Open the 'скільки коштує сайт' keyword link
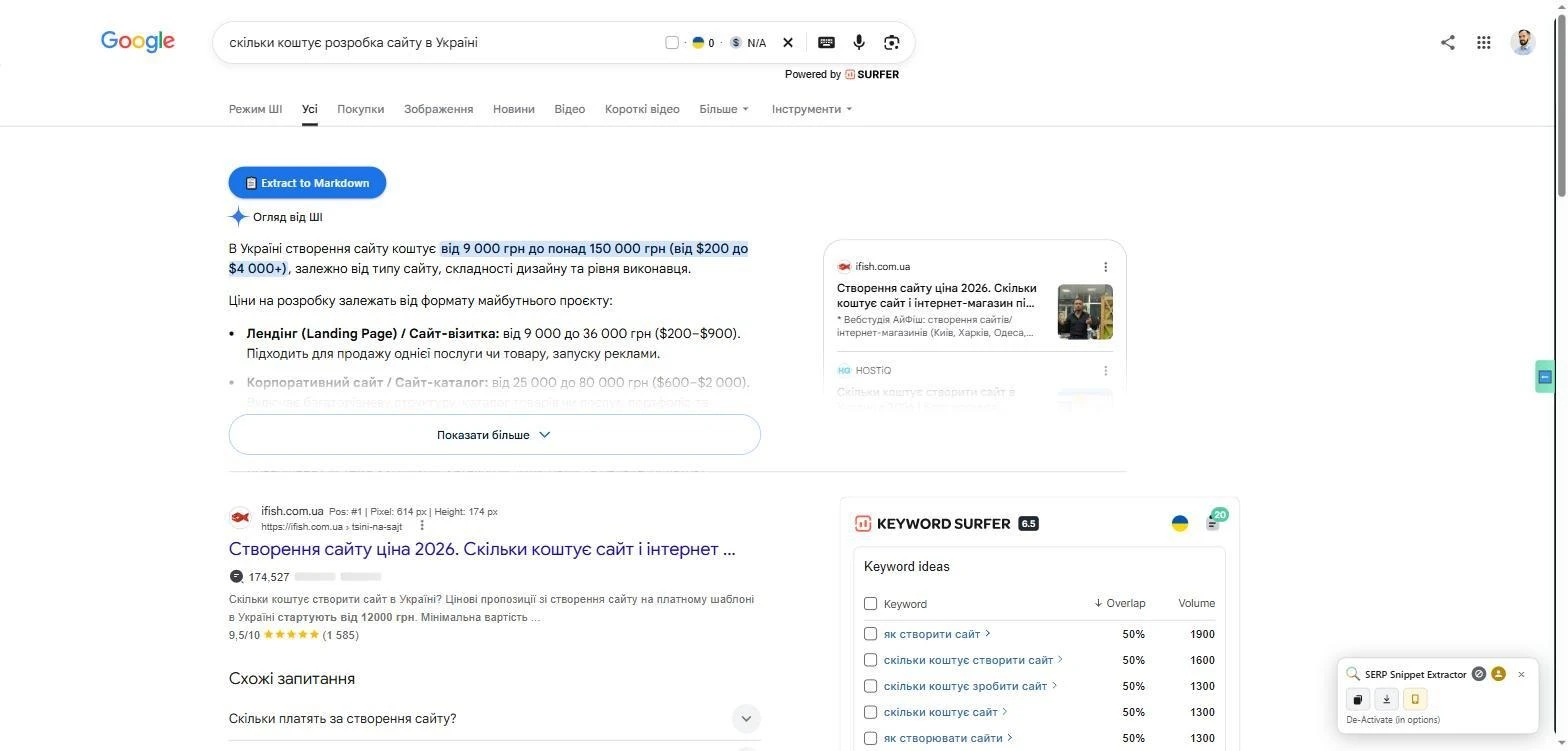Viewport: 1568px width, 751px height. pos(940,712)
